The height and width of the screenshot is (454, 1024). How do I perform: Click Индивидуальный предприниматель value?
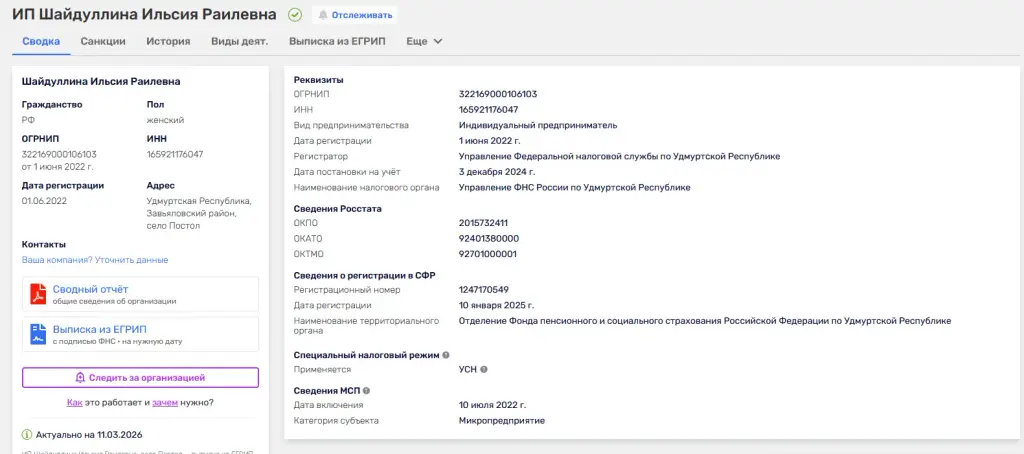pyautogui.click(x=538, y=125)
